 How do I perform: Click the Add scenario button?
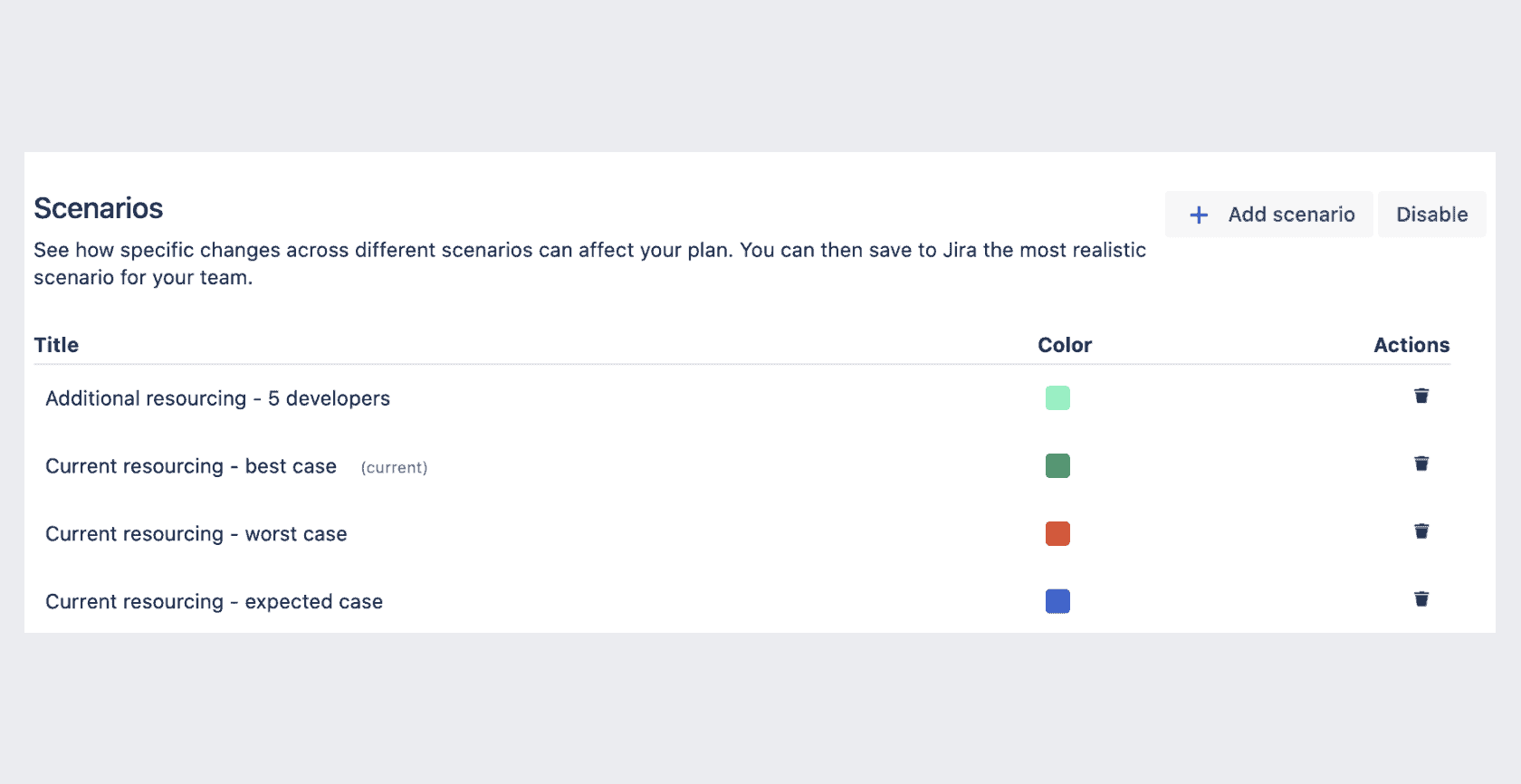pyautogui.click(x=1267, y=215)
